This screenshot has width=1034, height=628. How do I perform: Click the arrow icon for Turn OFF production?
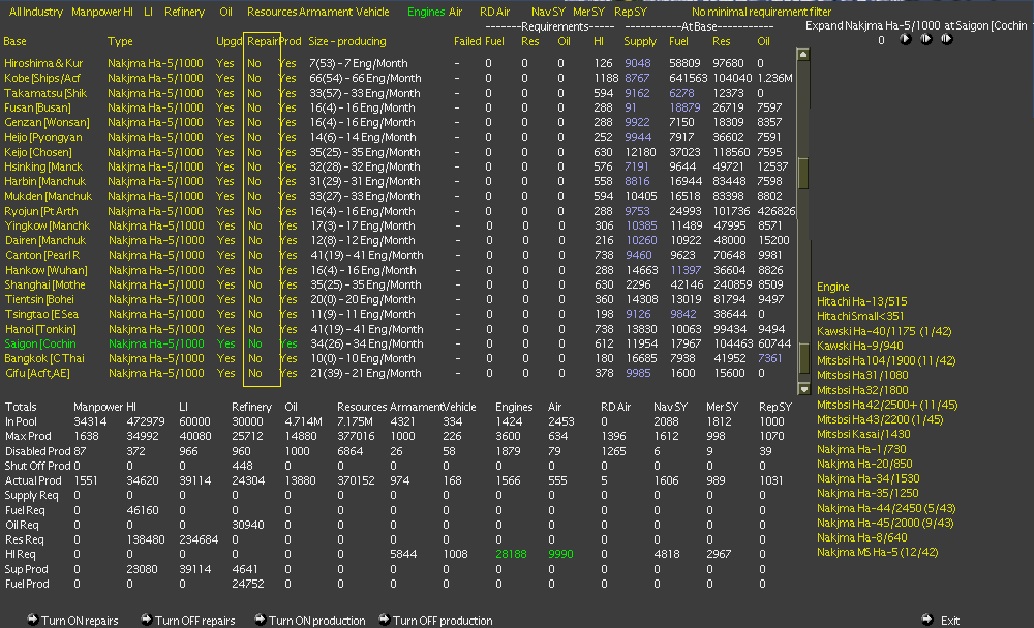coord(384,619)
